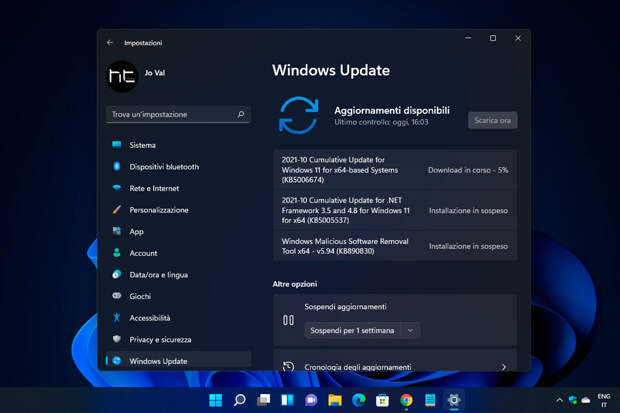The image size is (620, 413).
Task: Select the game controller Giochi icon
Action: point(117,296)
